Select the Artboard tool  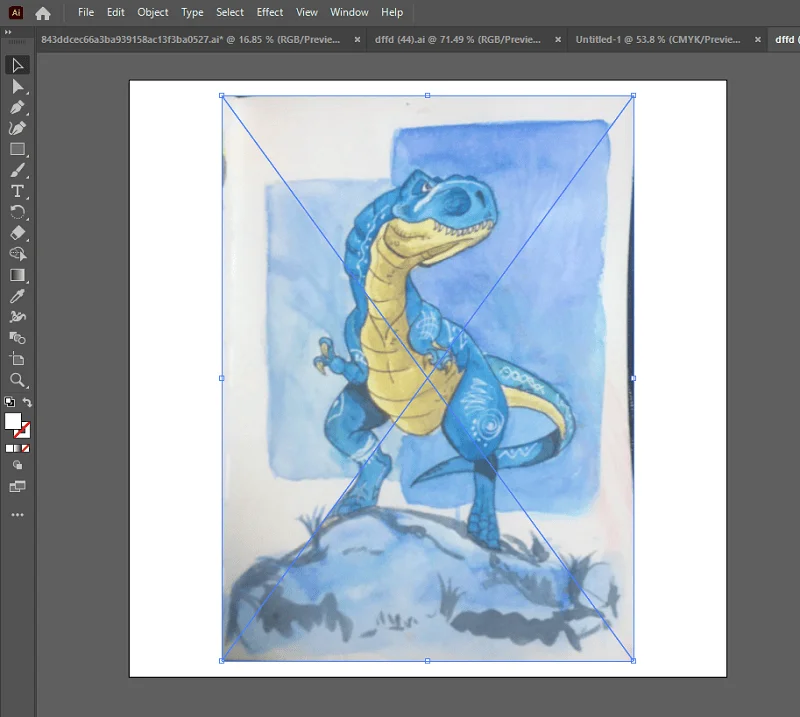[17, 359]
